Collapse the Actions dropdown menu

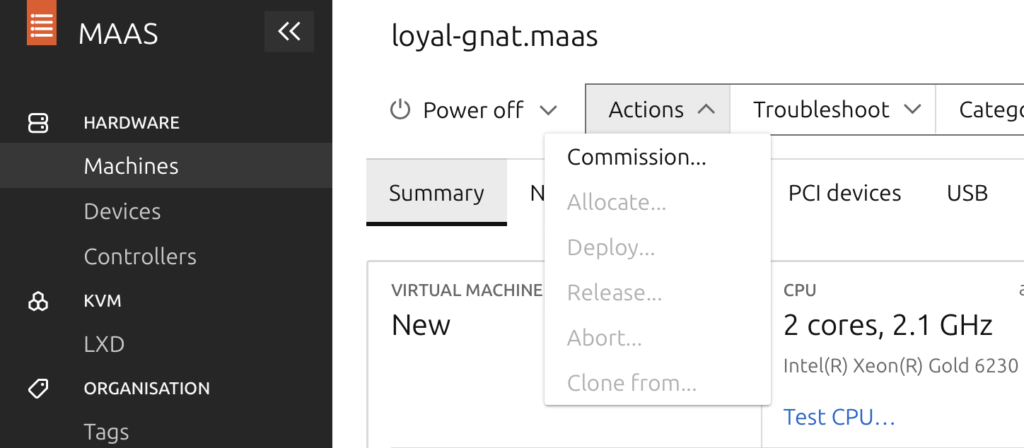(658, 110)
